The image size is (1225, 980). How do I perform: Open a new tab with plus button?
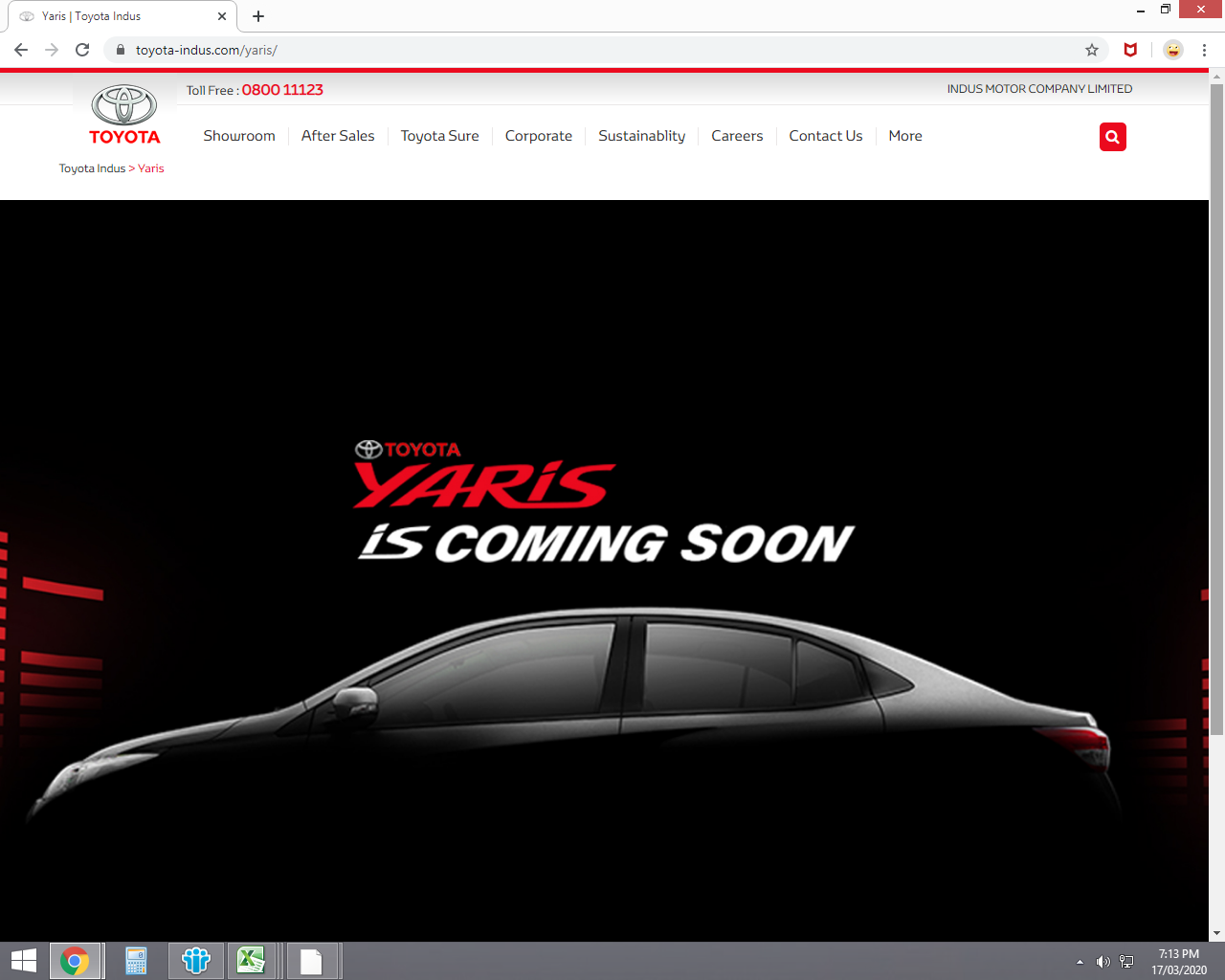point(258,16)
